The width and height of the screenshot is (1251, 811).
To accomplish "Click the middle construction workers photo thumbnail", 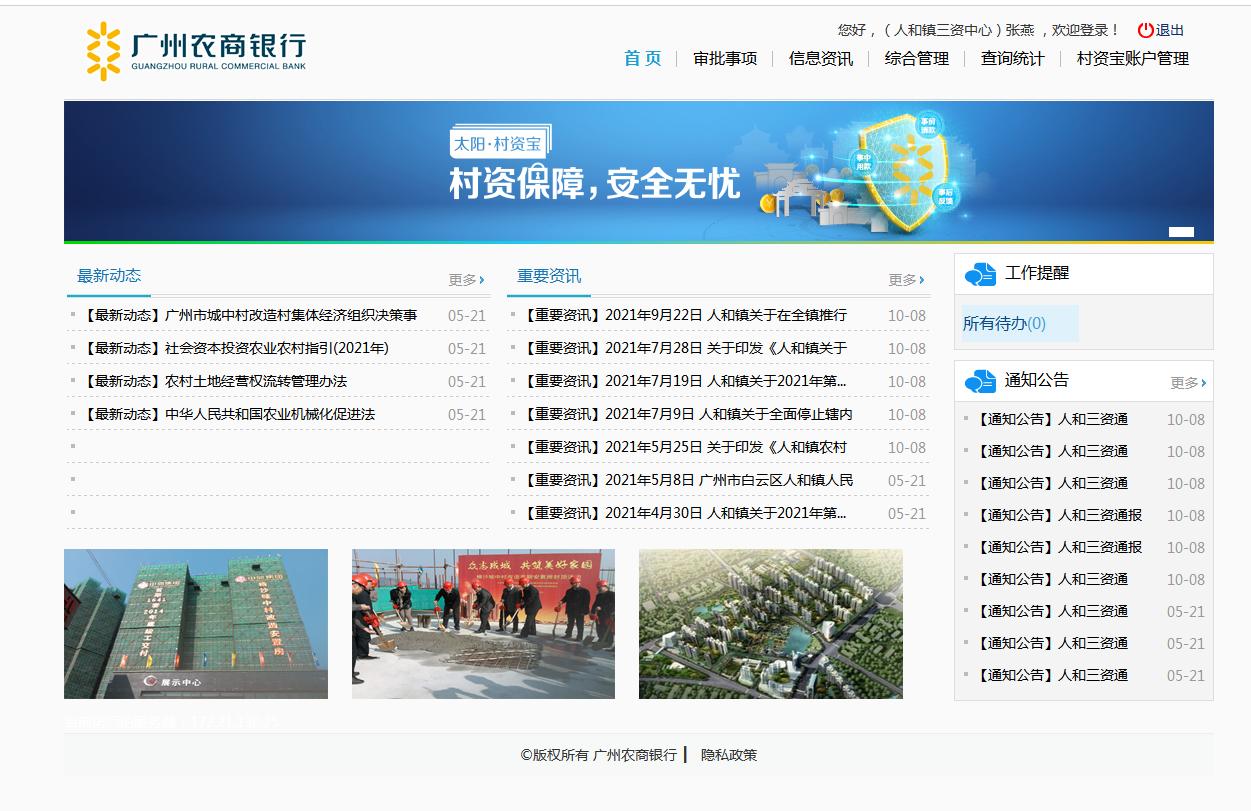I will click(483, 623).
